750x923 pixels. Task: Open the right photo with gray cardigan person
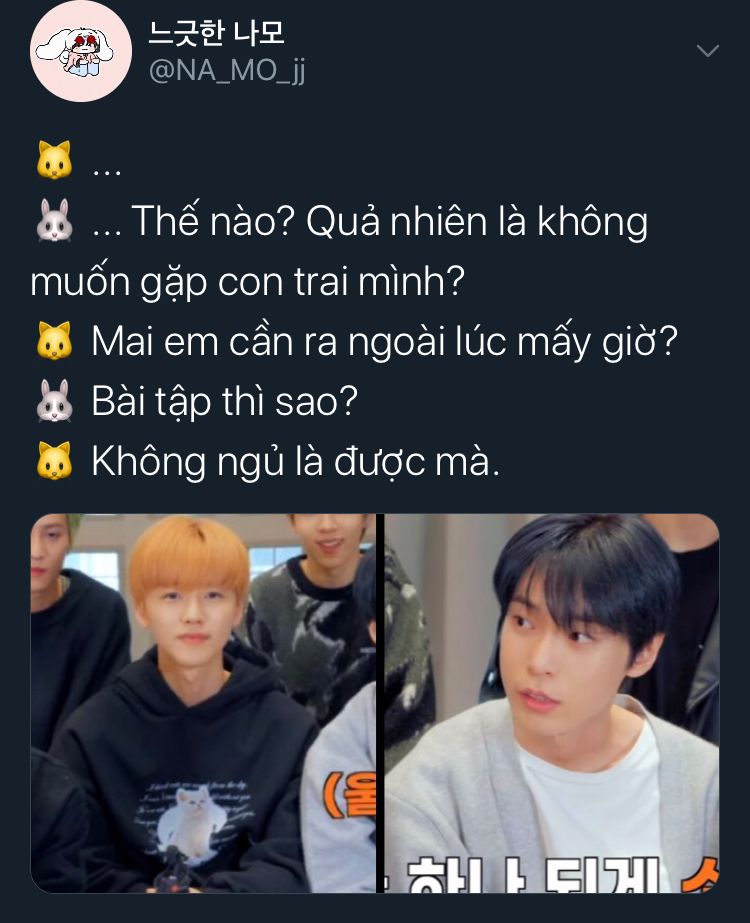point(552,703)
